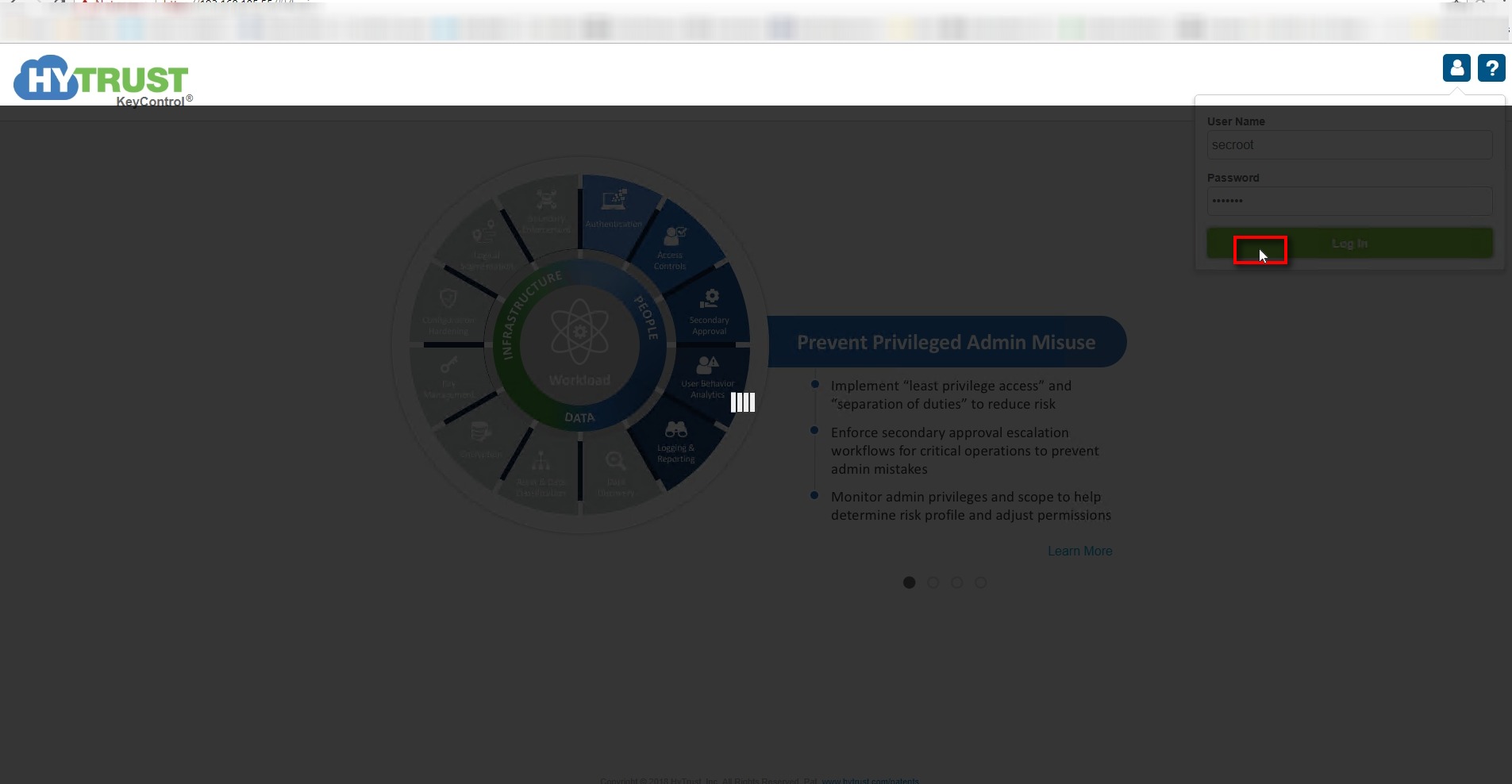Open the user account login icon
The image size is (1512, 784).
1456,68
